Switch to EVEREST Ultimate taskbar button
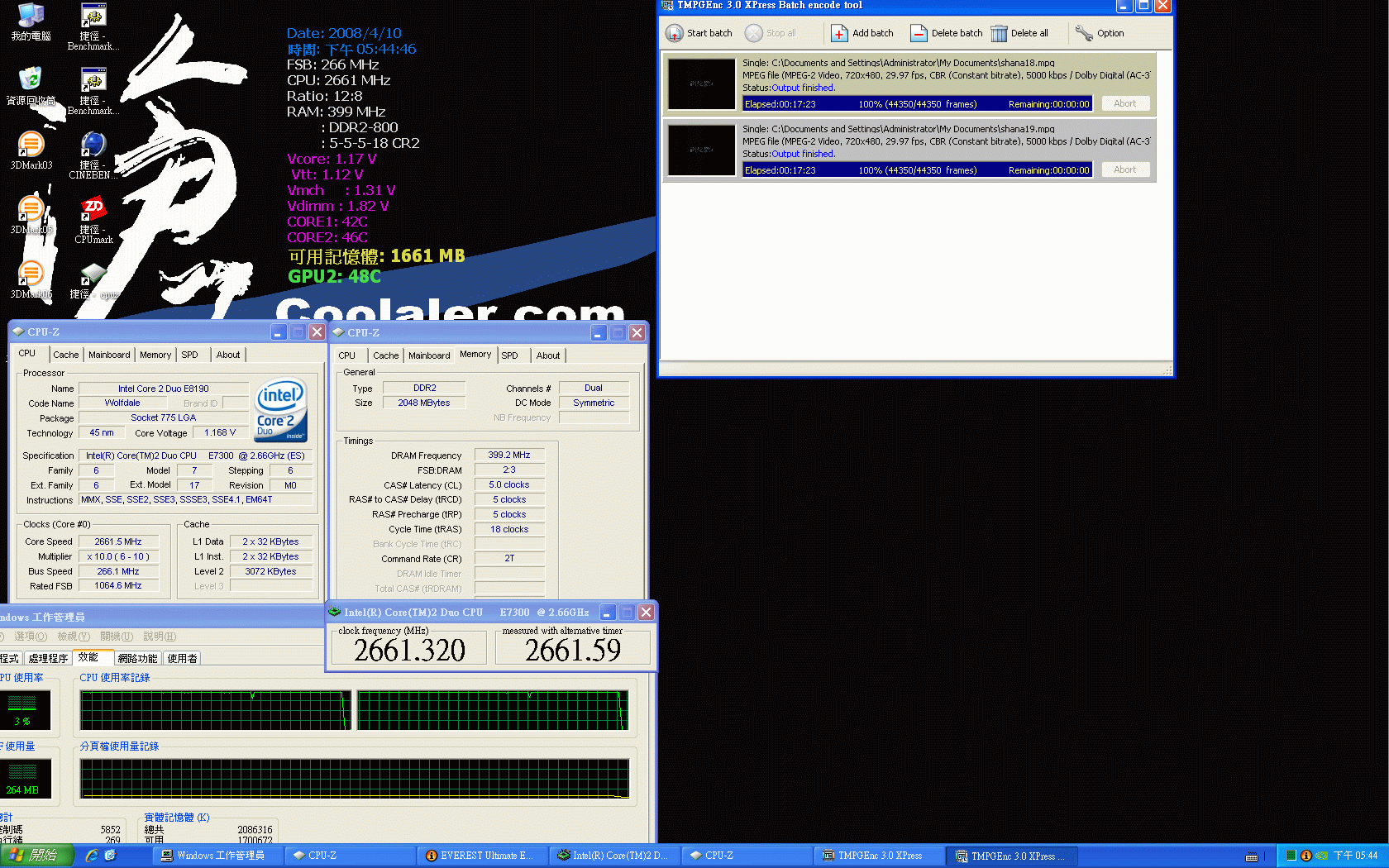 click(x=480, y=856)
